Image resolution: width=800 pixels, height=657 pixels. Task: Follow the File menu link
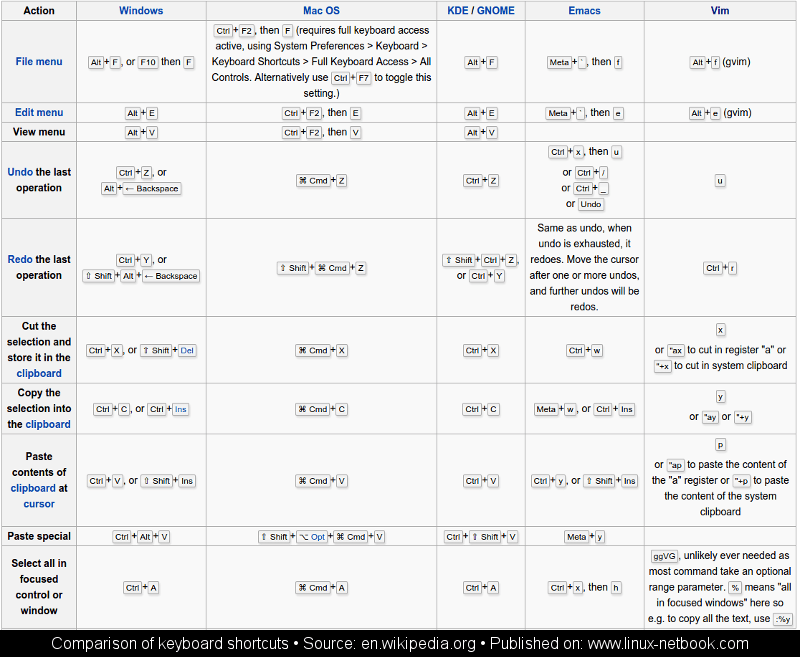[39, 62]
